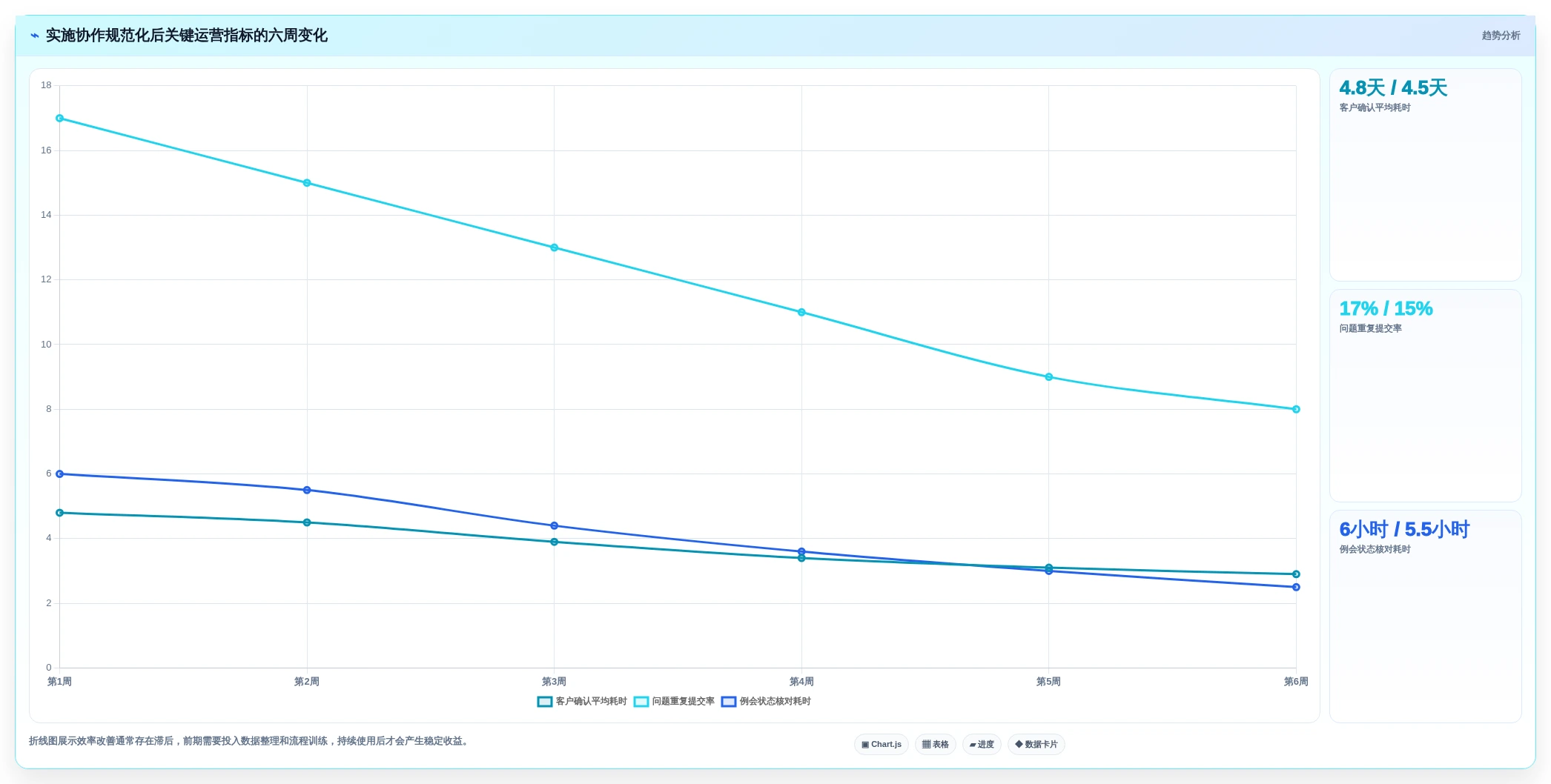Click the 第4周 point at 11 on the 问题重复提交率 line
The image size is (1551, 784).
[x=801, y=313]
